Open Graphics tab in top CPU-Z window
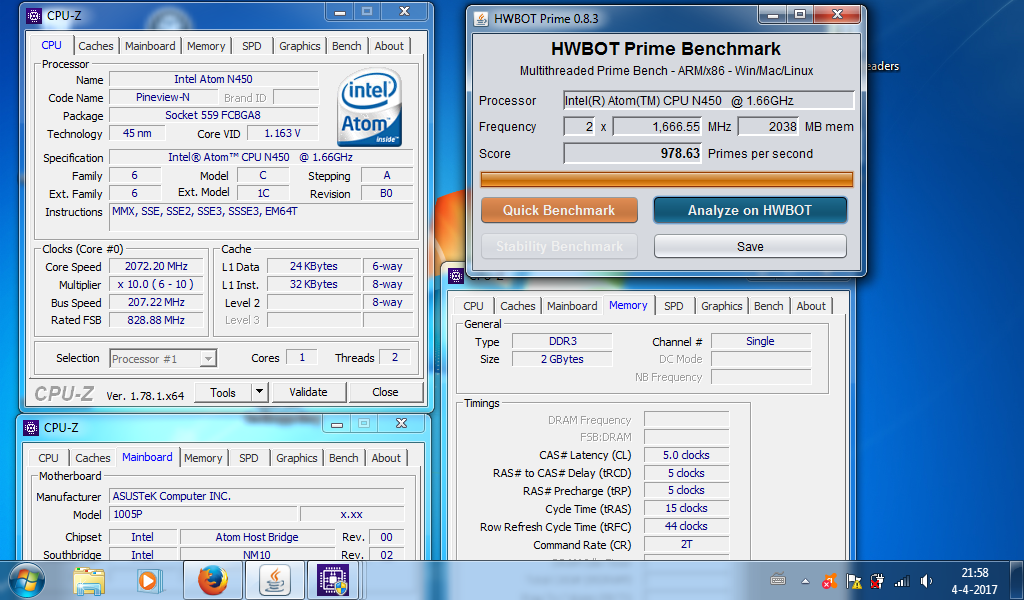 300,46
